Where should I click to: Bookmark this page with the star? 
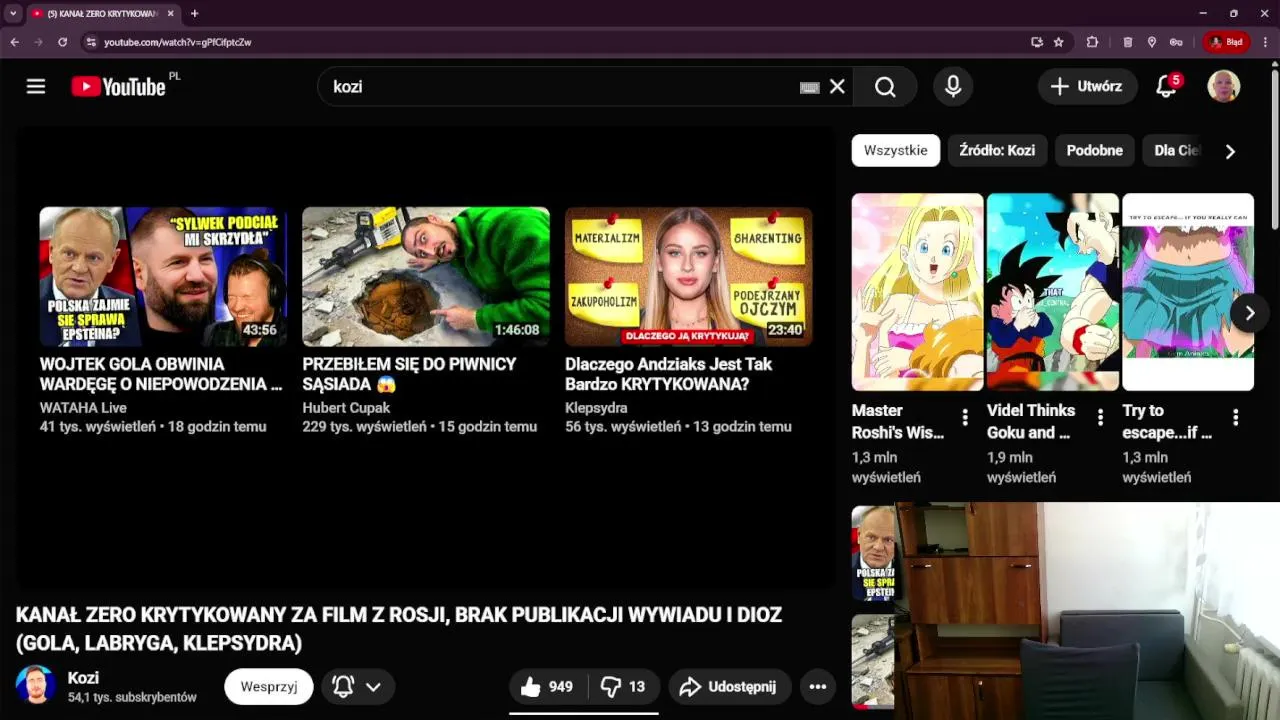(x=1059, y=42)
